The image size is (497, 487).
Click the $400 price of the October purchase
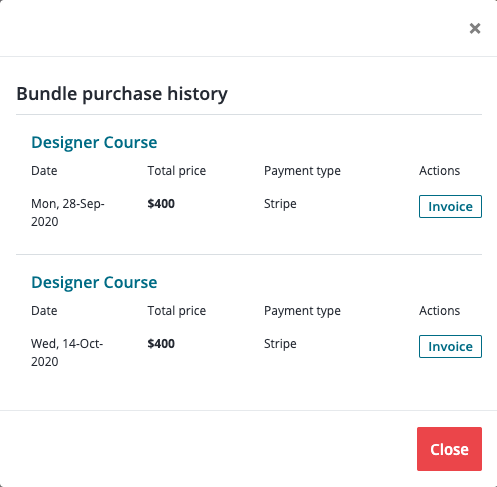point(161,344)
